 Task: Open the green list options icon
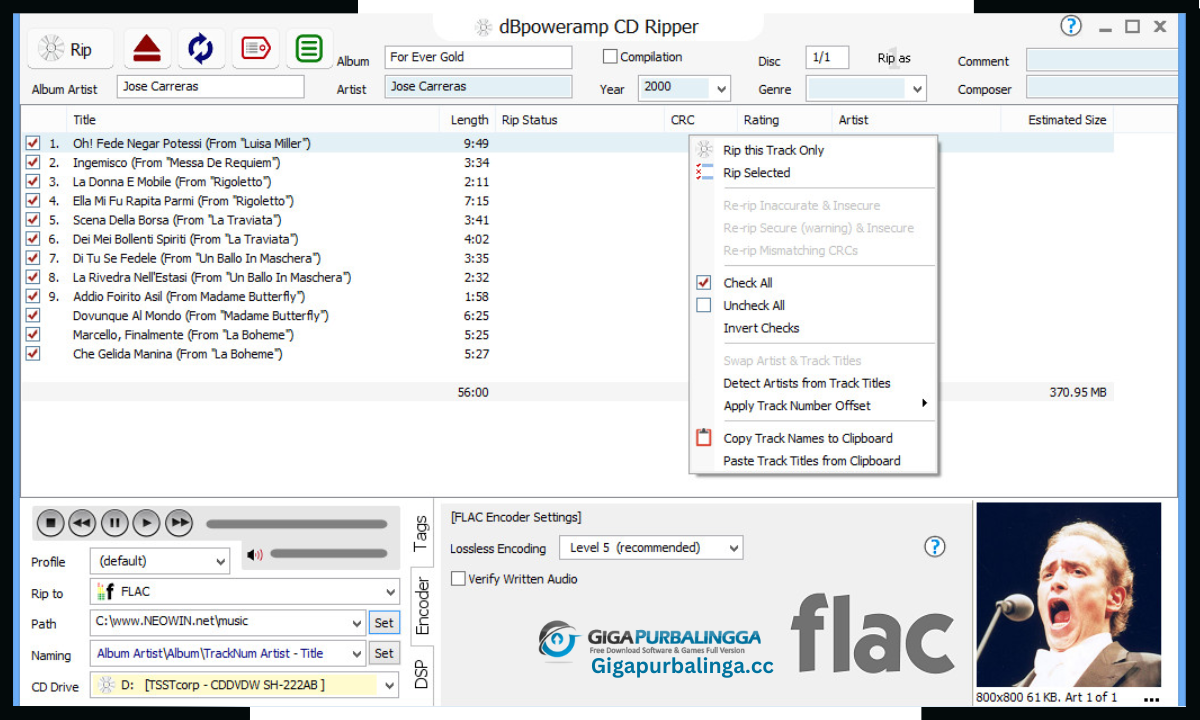[x=309, y=49]
